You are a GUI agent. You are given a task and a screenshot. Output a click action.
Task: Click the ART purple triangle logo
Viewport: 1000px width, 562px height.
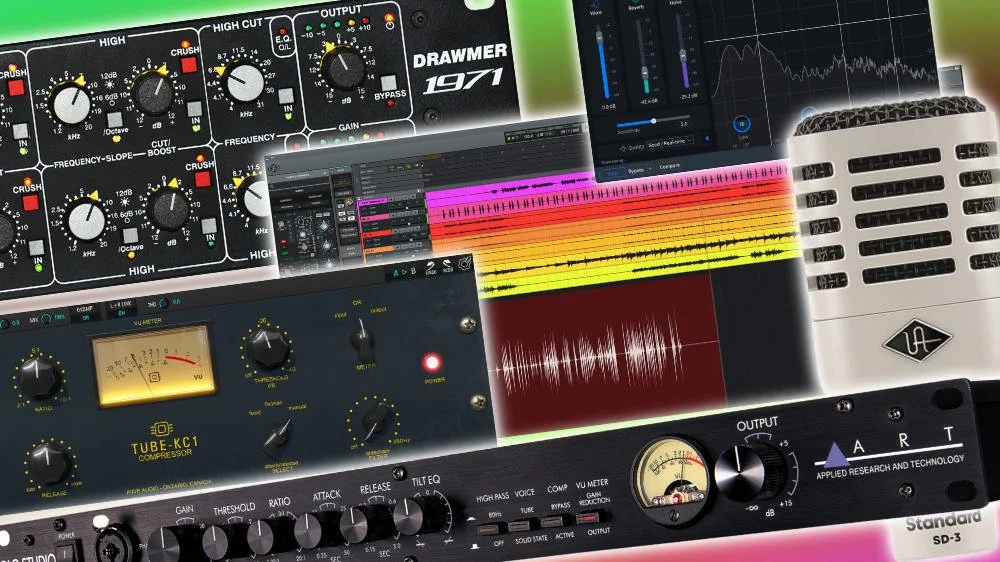pos(834,454)
